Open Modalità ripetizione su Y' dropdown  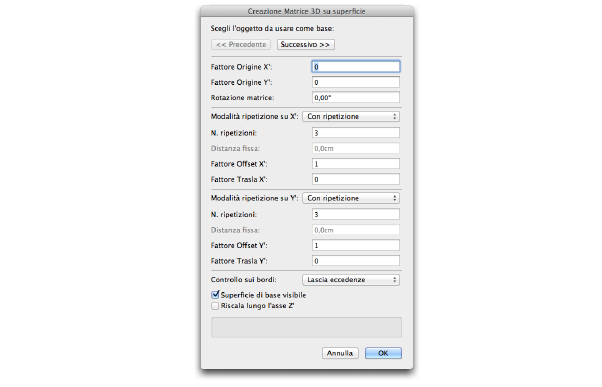[351, 198]
